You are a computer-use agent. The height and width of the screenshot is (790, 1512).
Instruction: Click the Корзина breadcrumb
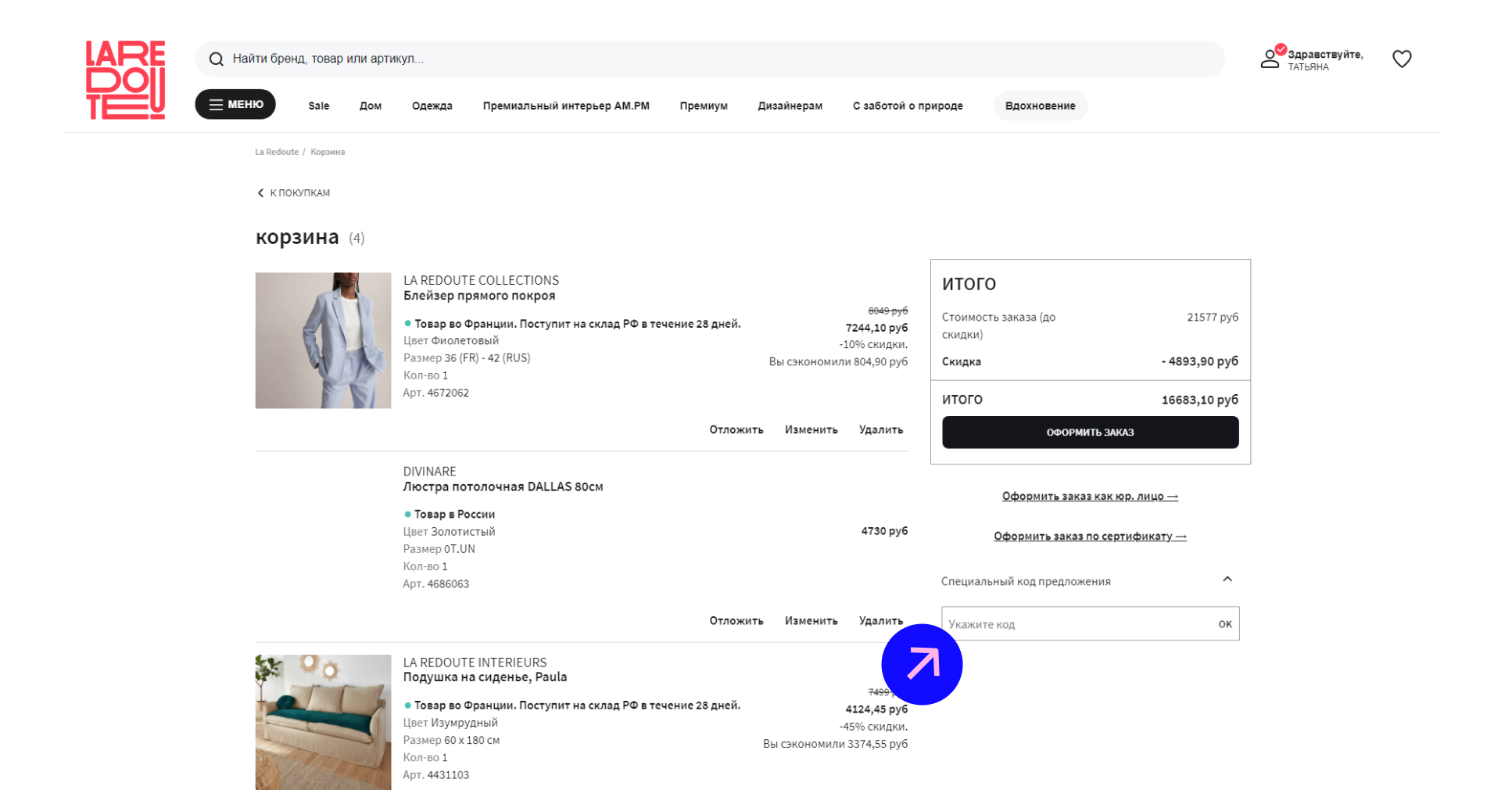tap(328, 152)
